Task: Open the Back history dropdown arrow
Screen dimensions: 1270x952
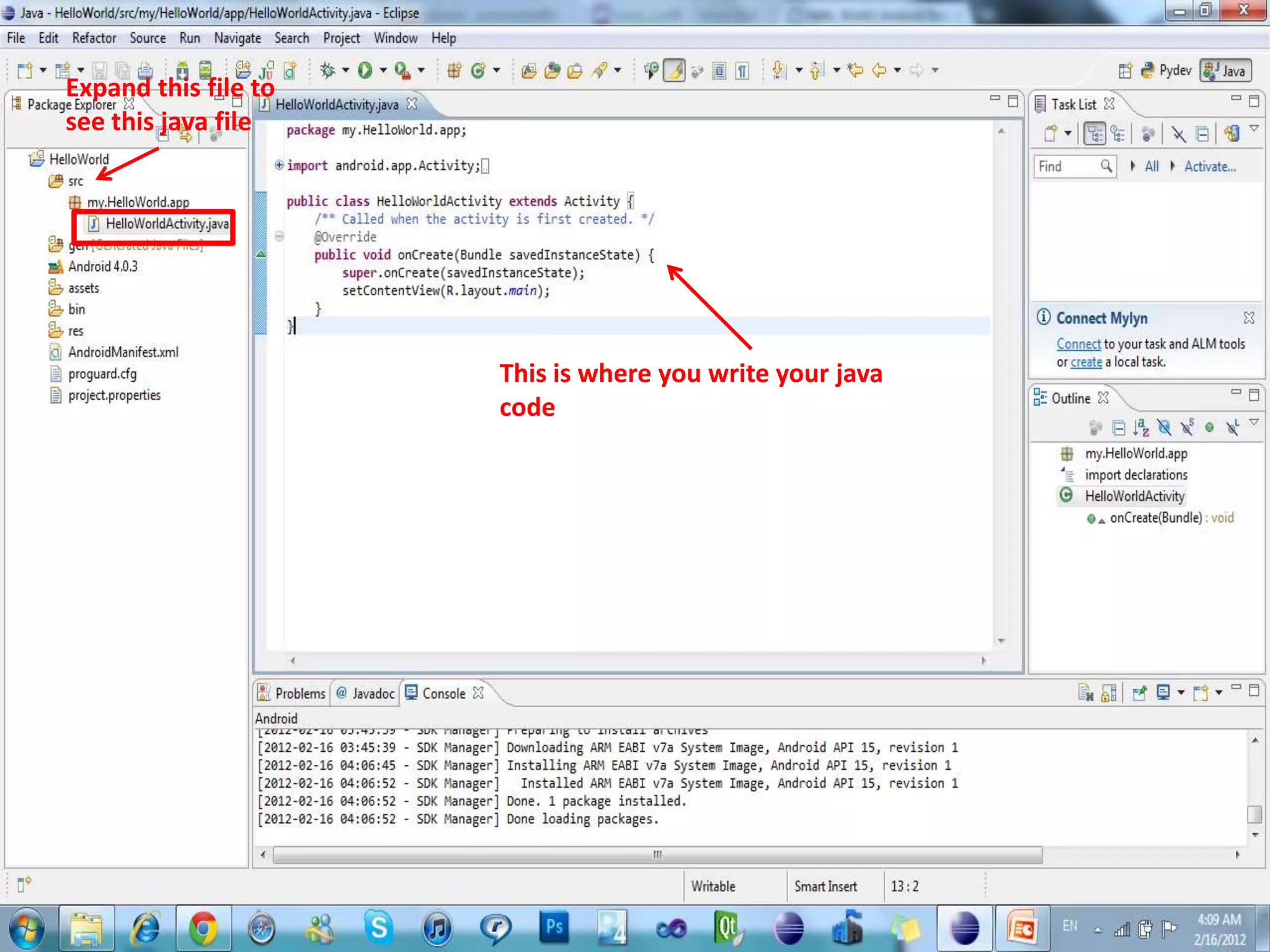Action: (897, 71)
